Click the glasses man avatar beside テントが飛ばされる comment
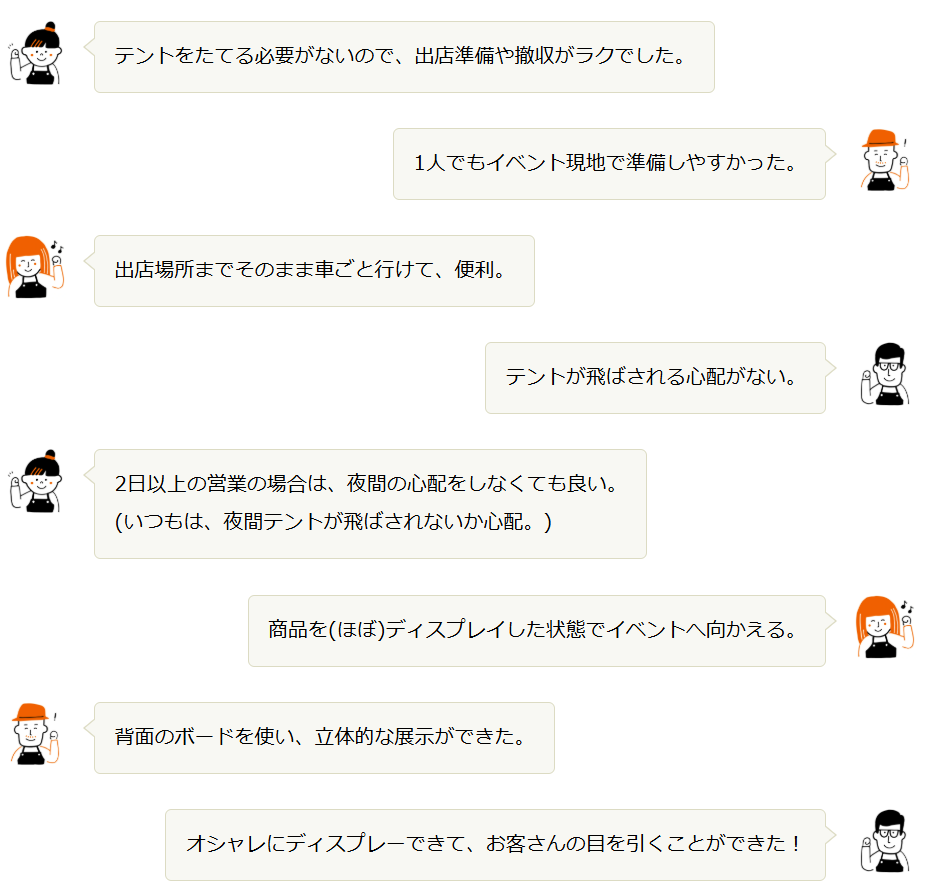927x896 pixels. 884,375
